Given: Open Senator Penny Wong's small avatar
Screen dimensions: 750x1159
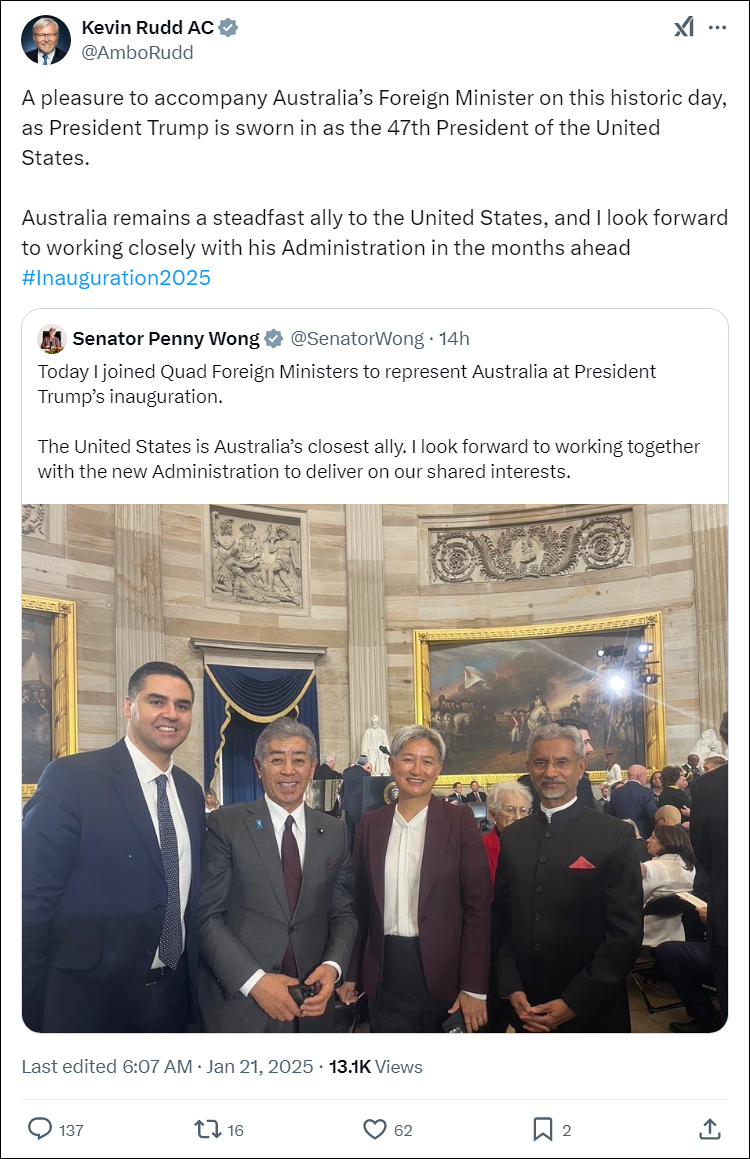Looking at the screenshot, I should pos(52,339).
